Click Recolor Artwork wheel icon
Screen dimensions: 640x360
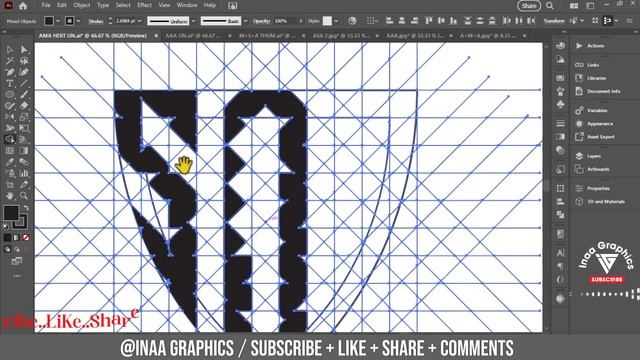coord(352,21)
